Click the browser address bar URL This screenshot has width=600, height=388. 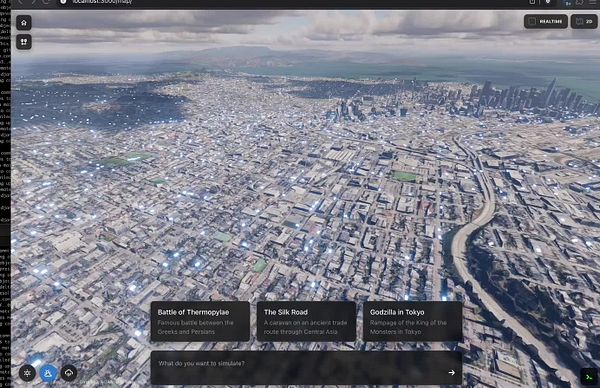tap(102, 2)
